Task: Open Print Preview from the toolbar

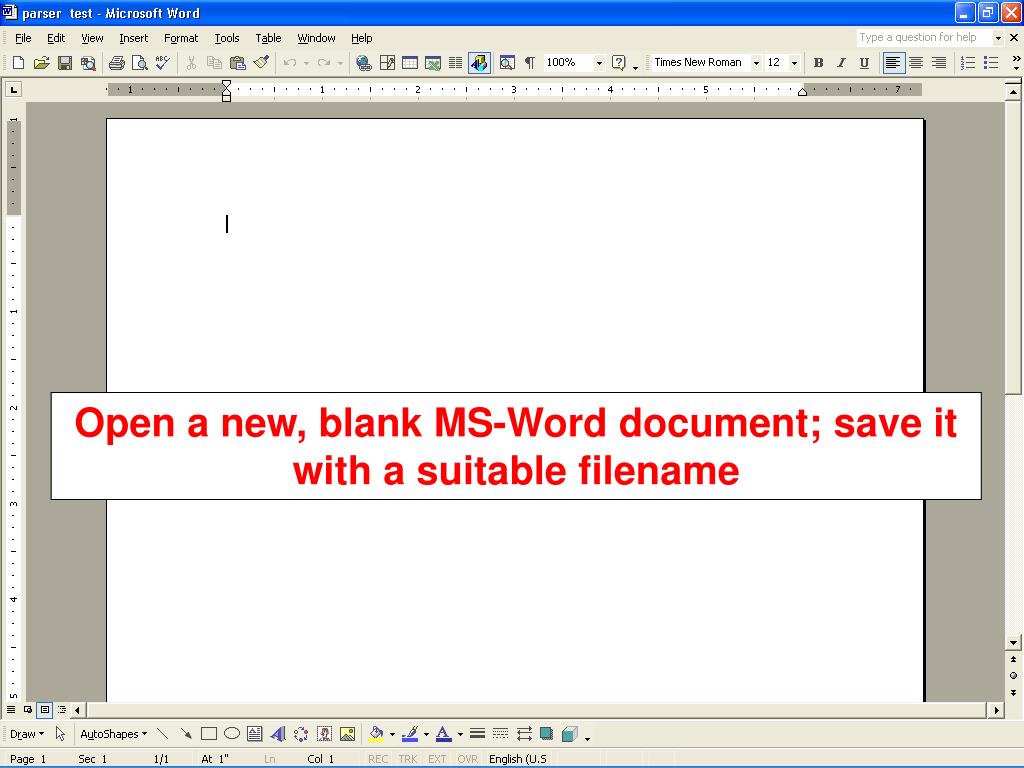Action: 139,63
